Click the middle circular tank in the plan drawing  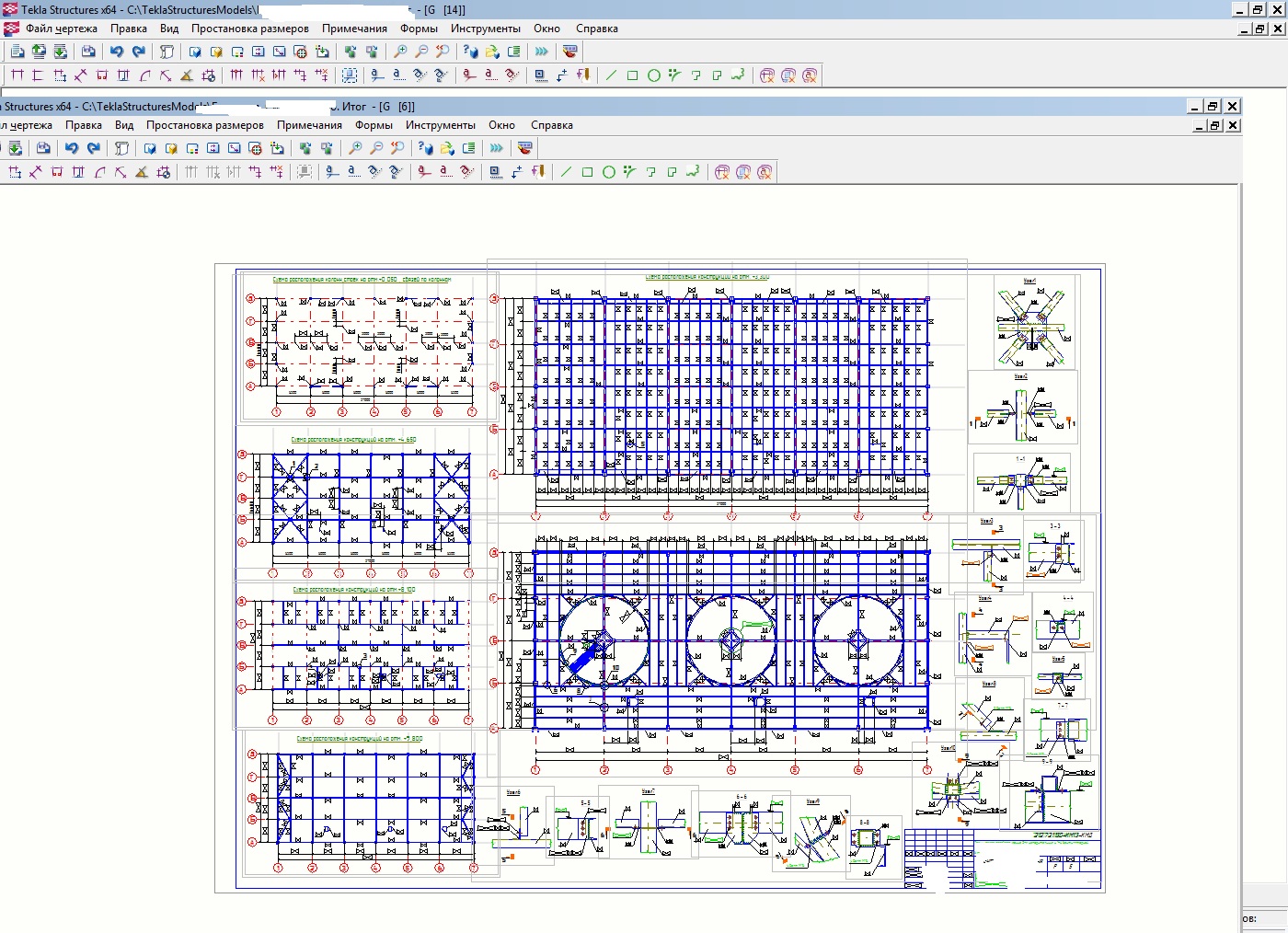(730, 639)
